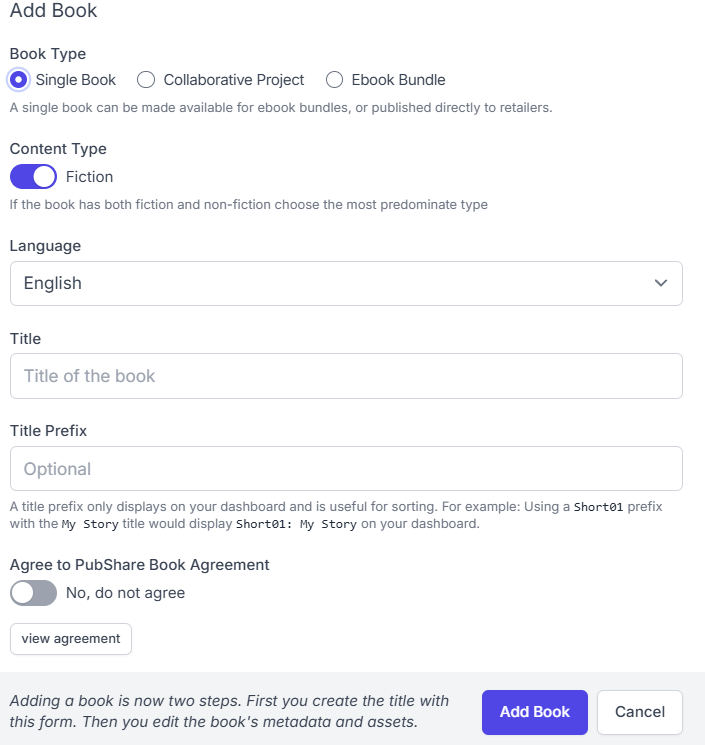The image size is (705, 745).
Task: Click the "Content Type" section label
Action: click(58, 149)
